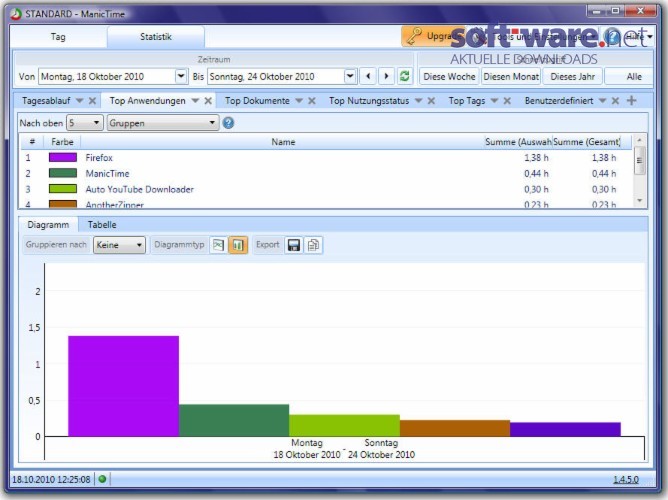Open Tagesablauf tab dropdown arrow
Viewport: 668px width, 500px height.
[x=79, y=101]
